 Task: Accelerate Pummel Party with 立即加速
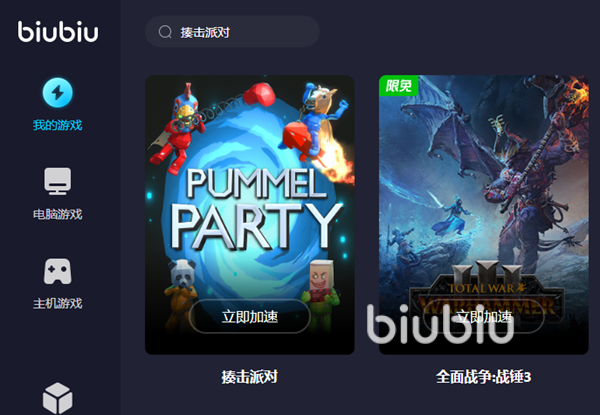[x=249, y=316]
